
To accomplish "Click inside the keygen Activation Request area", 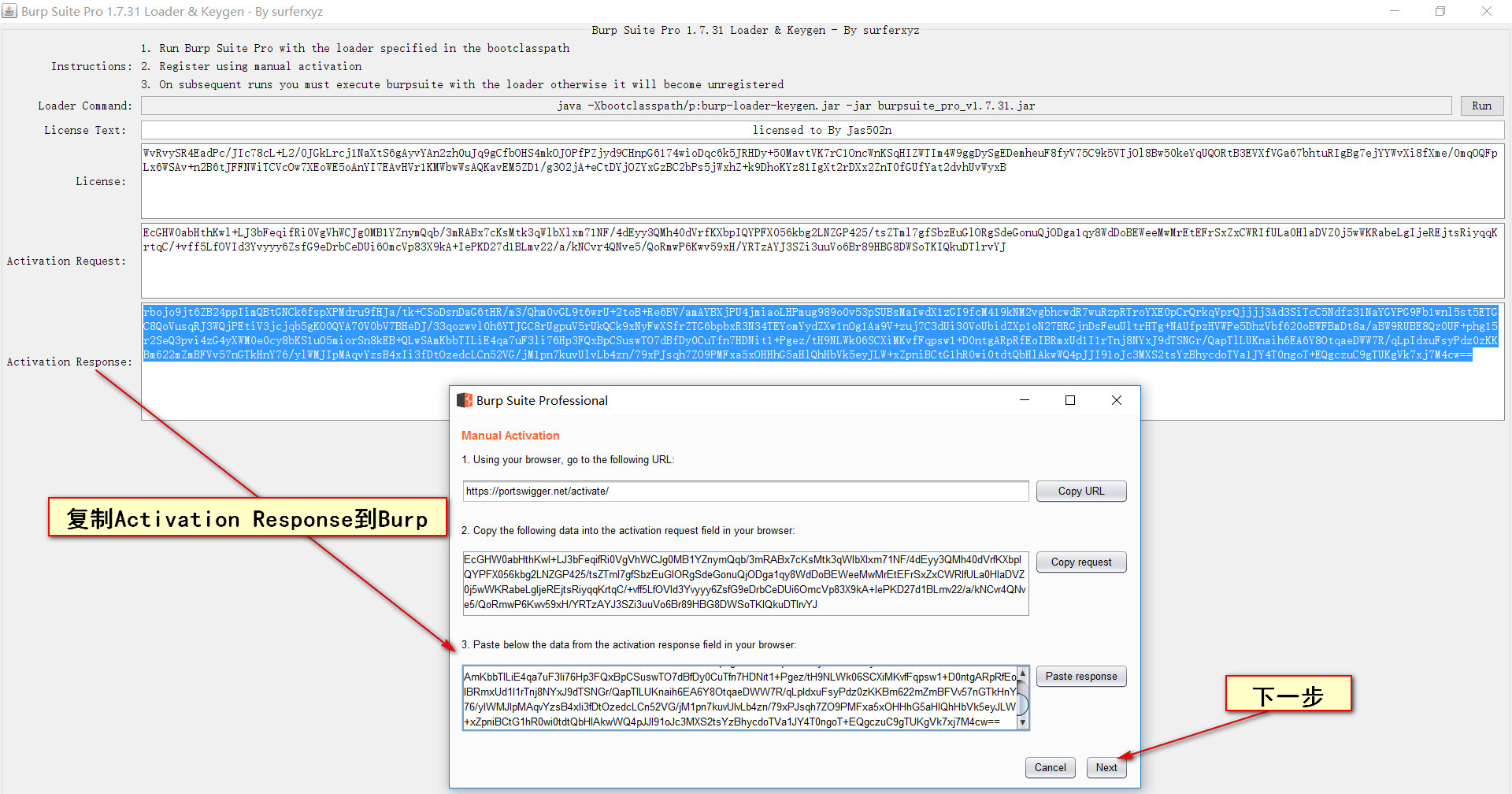I will pyautogui.click(x=822, y=261).
